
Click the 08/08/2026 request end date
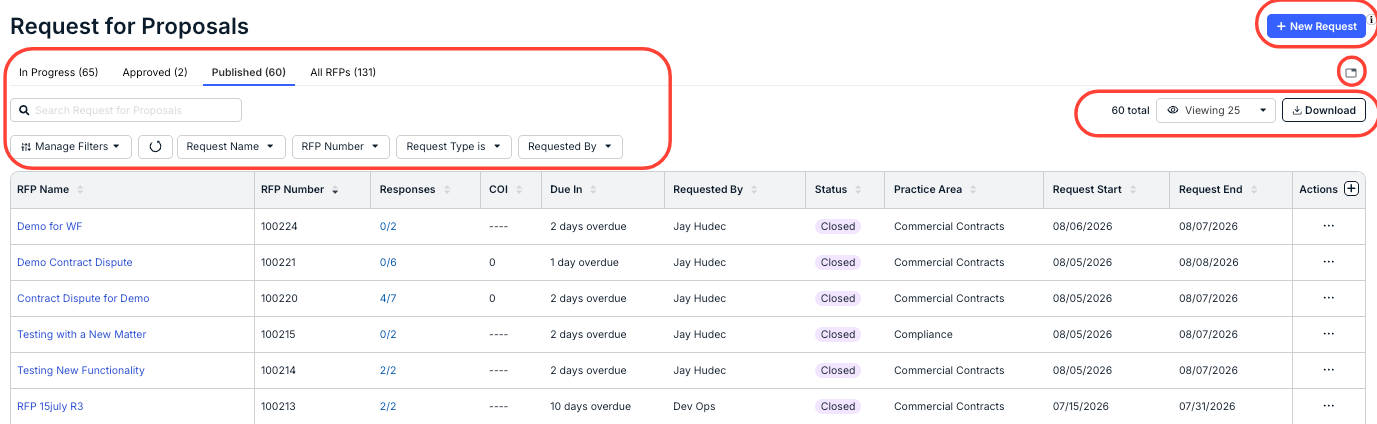[x=1208, y=262]
